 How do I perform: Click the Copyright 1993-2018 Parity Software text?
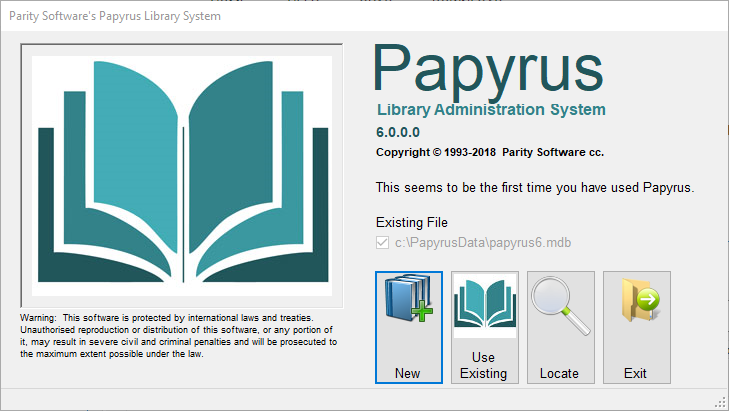point(490,152)
